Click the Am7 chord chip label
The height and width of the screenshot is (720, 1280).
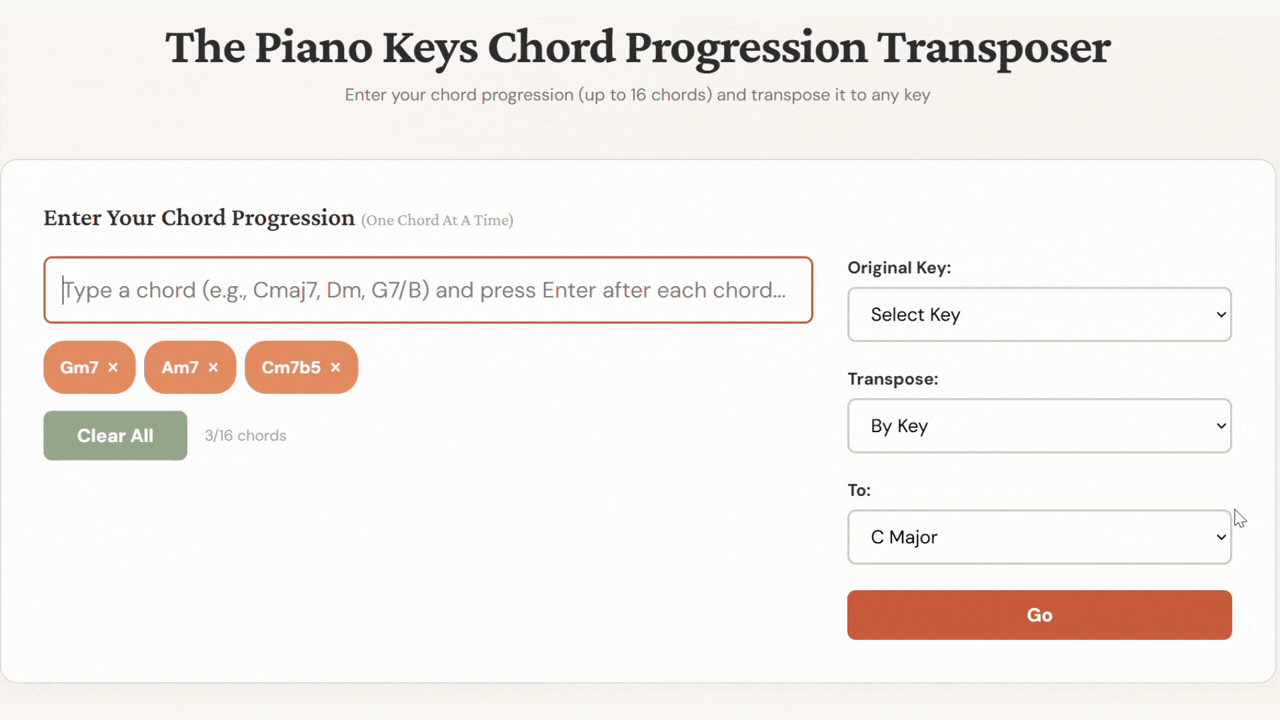[180, 368]
